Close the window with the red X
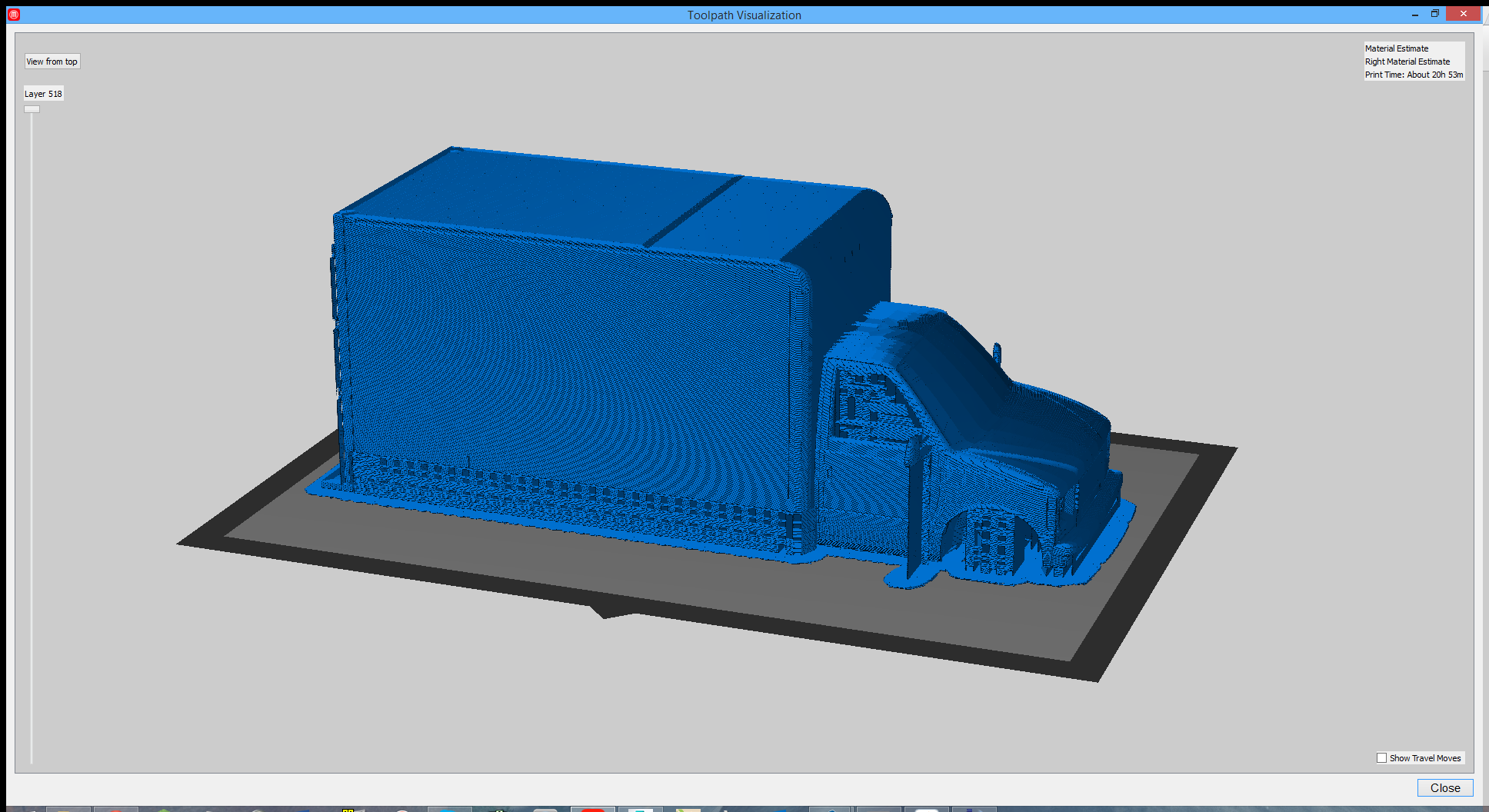The width and height of the screenshot is (1489, 812). (1463, 14)
